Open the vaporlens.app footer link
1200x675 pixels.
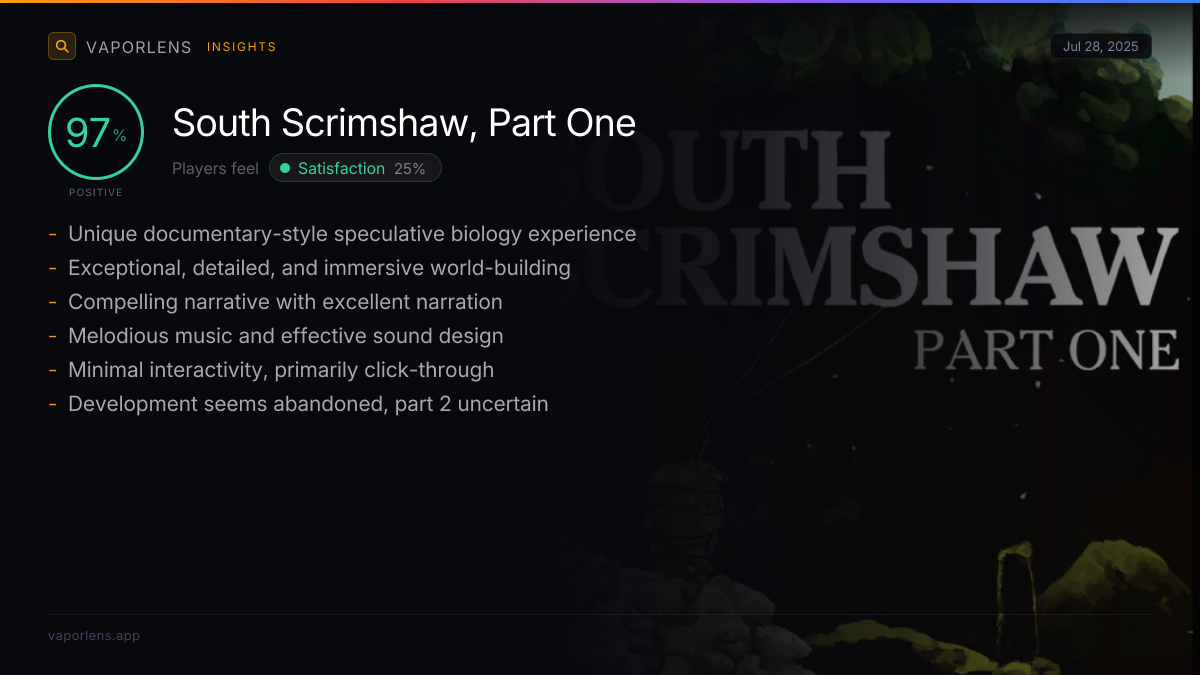coord(94,635)
